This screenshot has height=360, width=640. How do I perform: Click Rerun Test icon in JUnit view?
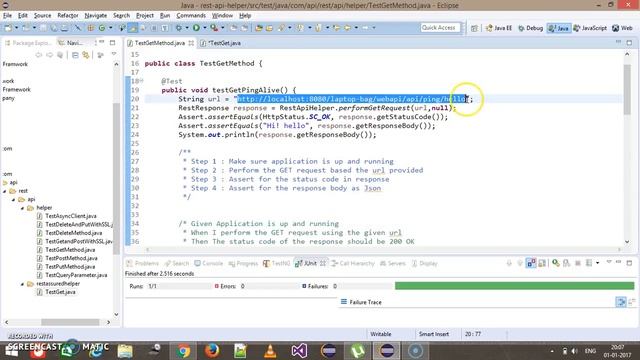(556, 263)
